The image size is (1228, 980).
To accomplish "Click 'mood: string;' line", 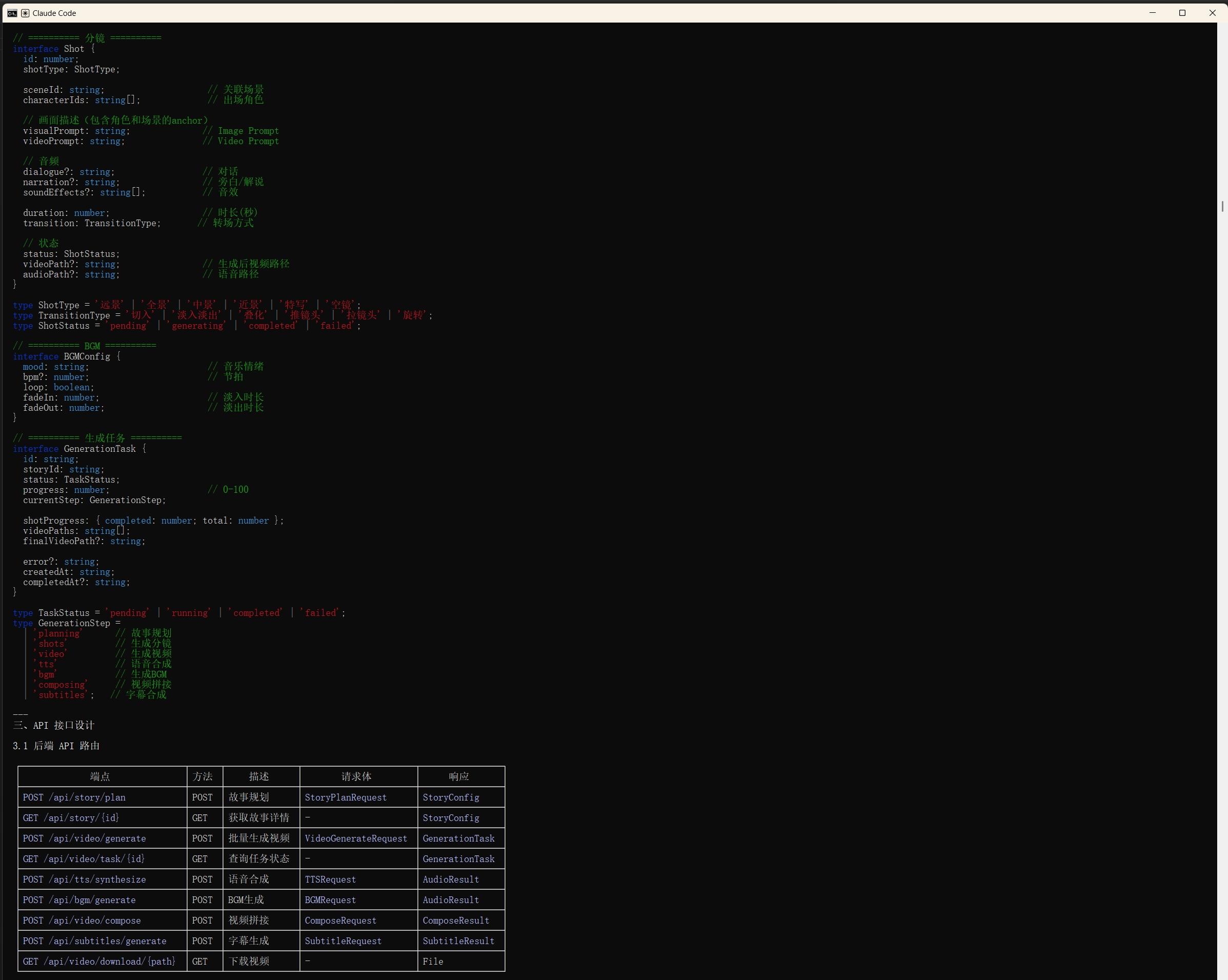I will point(56,367).
